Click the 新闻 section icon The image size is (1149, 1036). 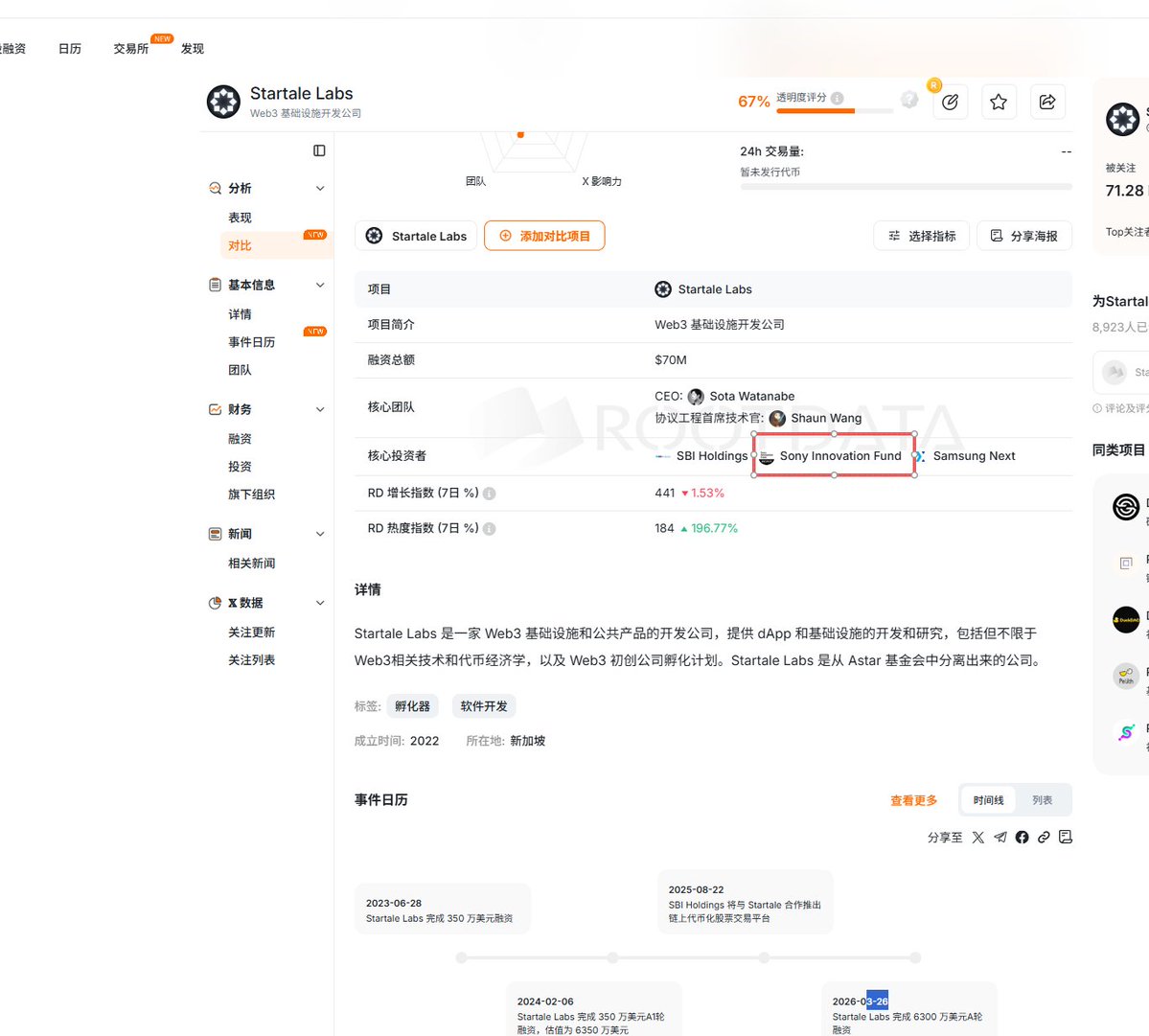tap(215, 534)
